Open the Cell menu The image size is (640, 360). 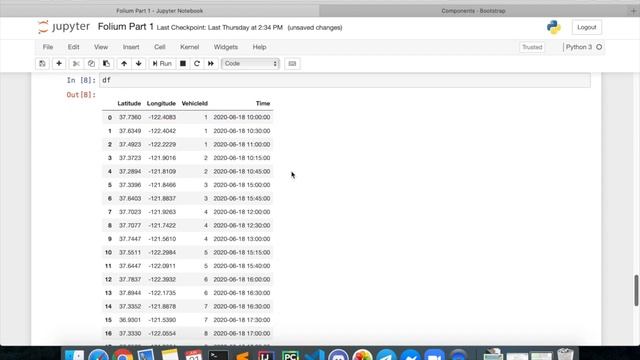[x=160, y=47]
